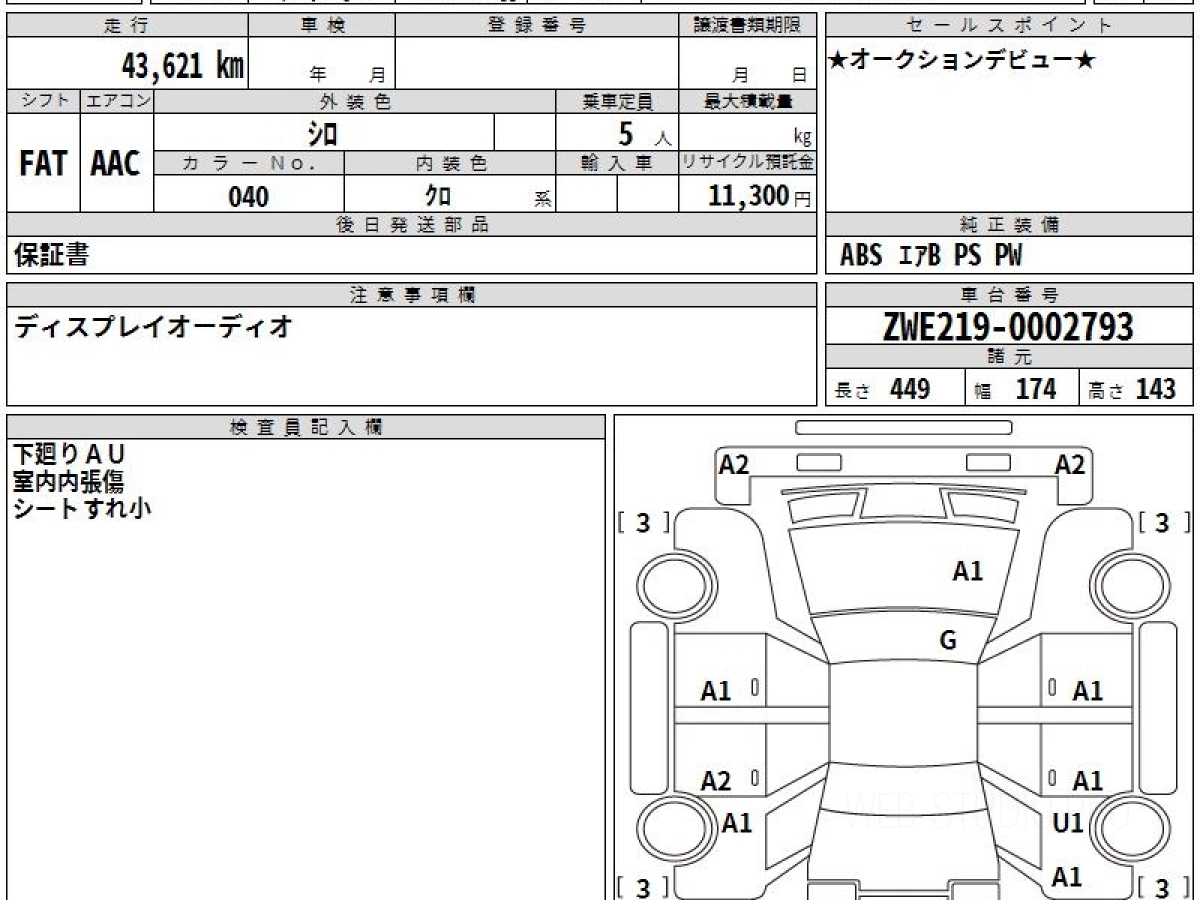Click the 輸入車 header
The width and height of the screenshot is (1200, 900).
(617, 163)
